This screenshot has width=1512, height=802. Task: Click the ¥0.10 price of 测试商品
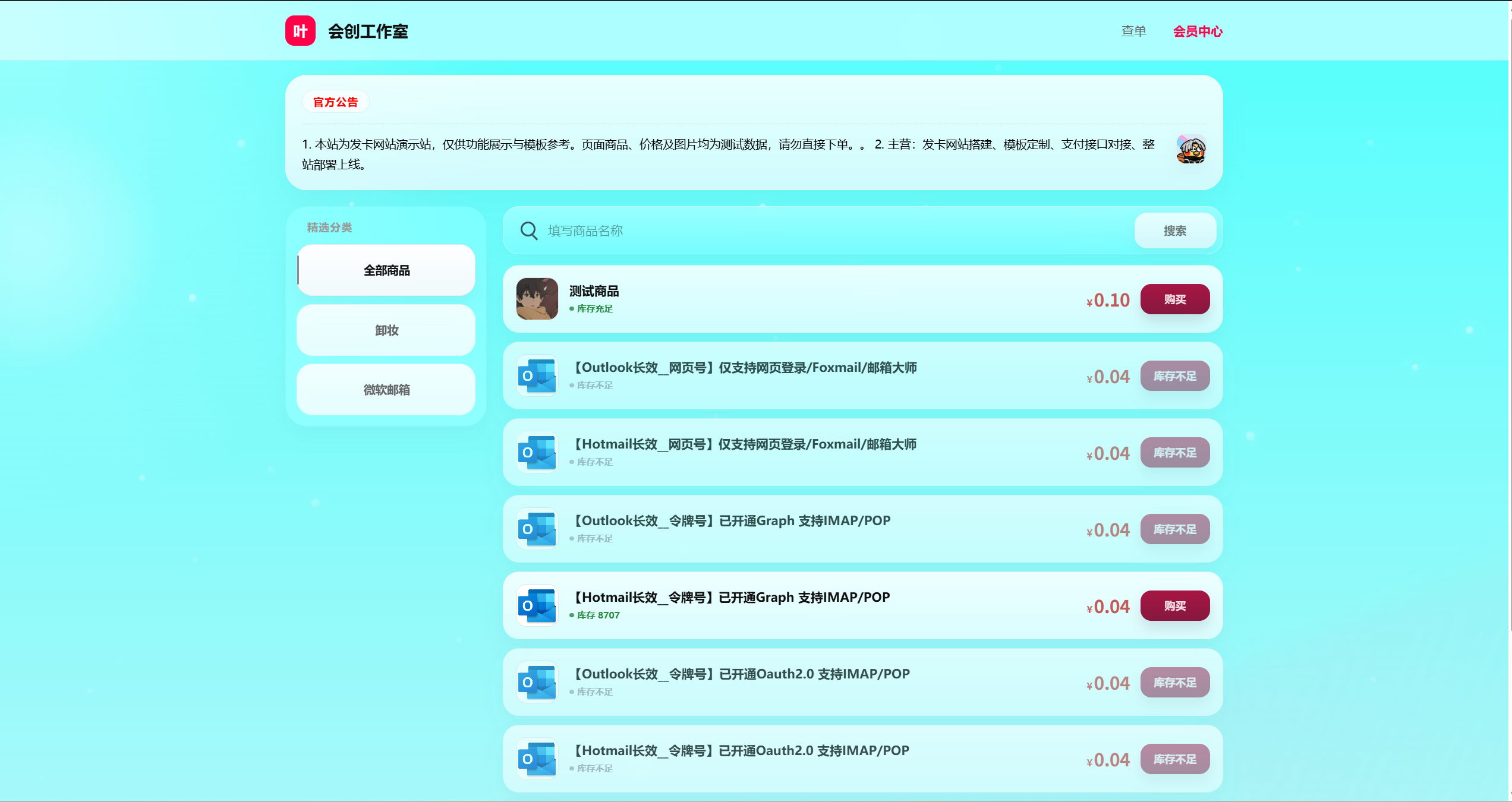coord(1108,300)
